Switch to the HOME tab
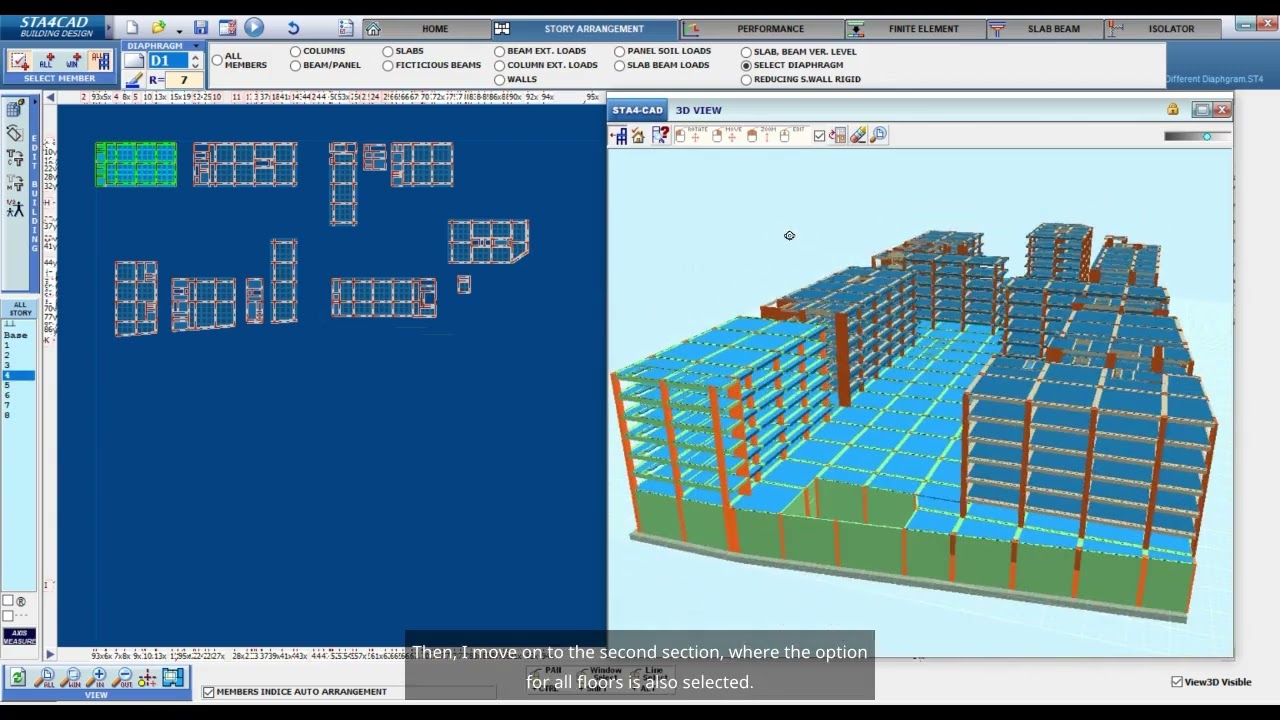The image size is (1280, 720). coord(435,29)
